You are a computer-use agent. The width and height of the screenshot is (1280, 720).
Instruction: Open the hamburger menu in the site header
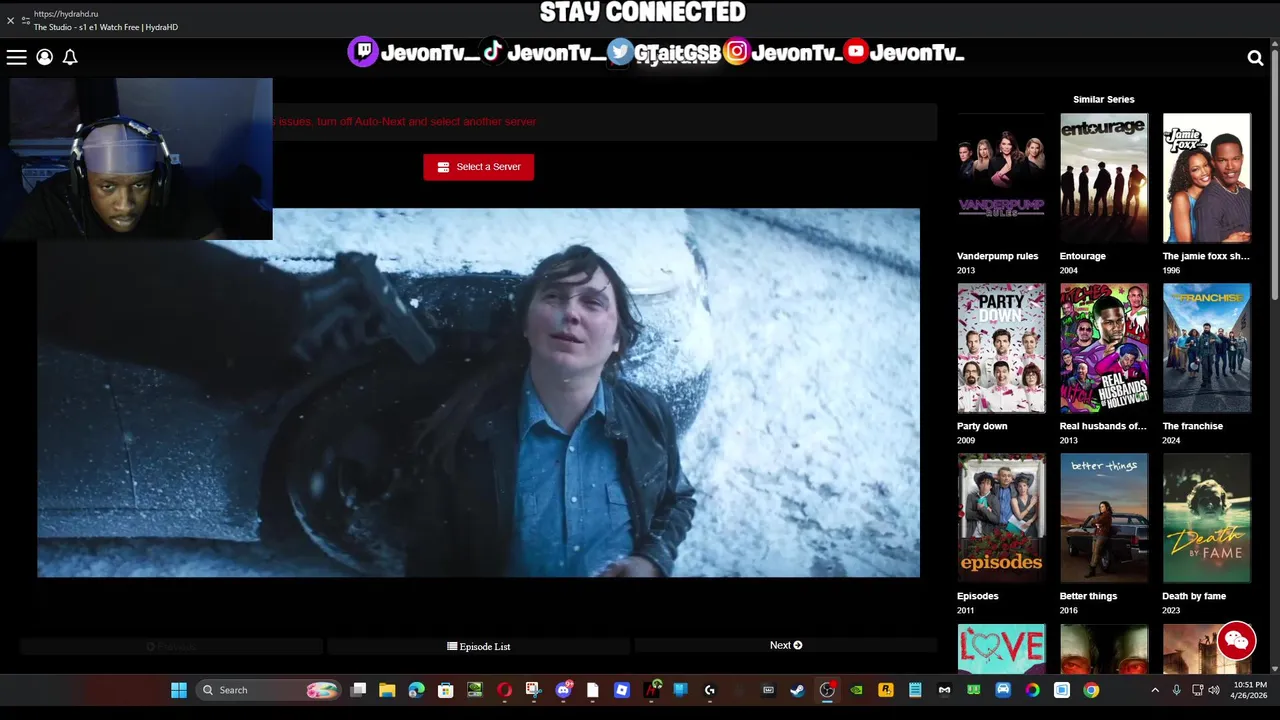16,57
